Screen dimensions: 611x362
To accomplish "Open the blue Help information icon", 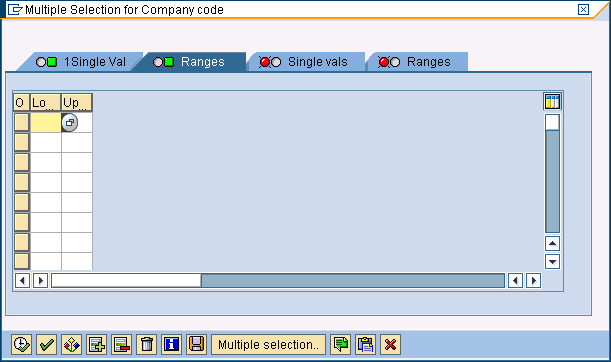I will pos(171,344).
